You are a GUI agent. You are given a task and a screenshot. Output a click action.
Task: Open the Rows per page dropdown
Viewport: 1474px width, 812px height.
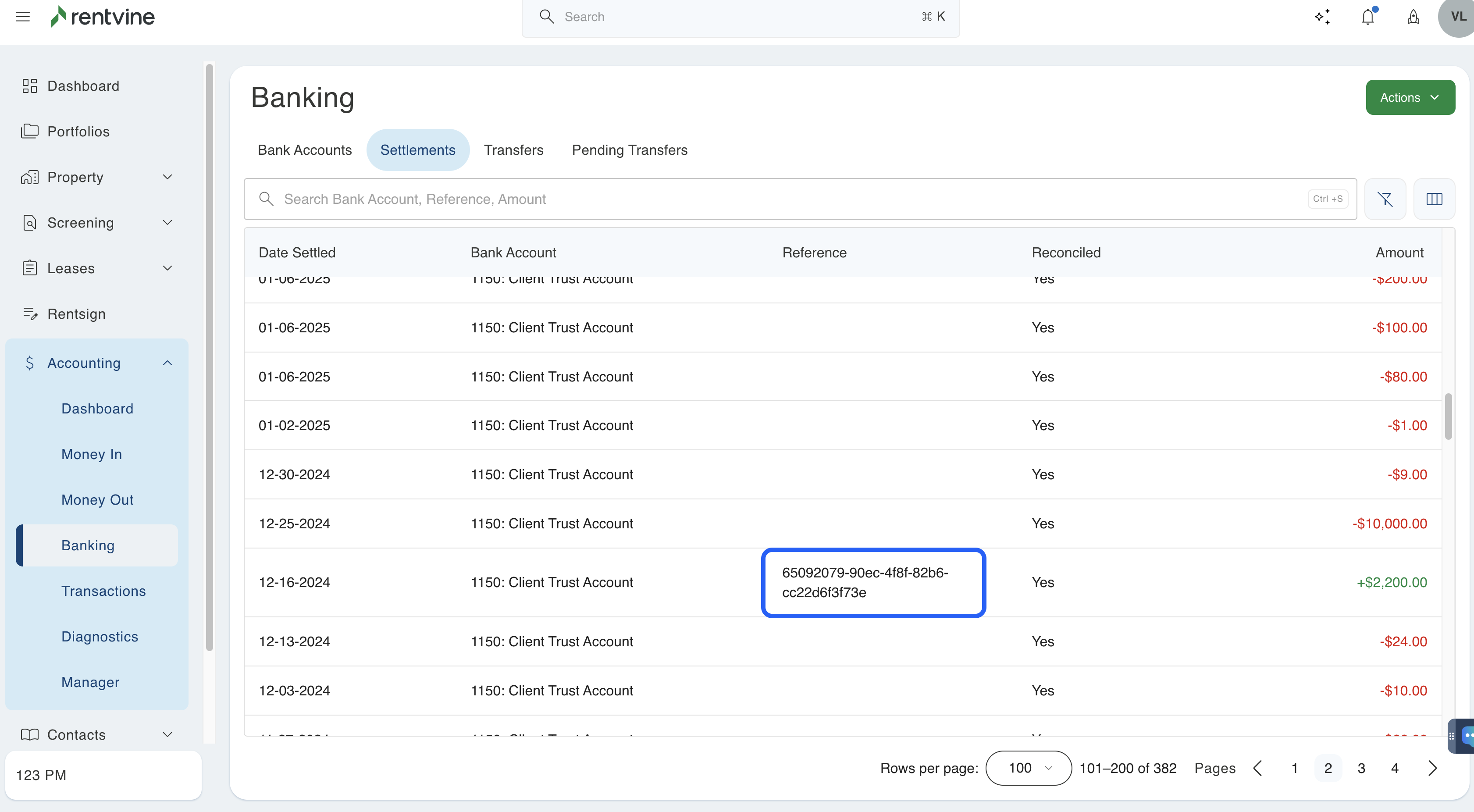[x=1028, y=768]
